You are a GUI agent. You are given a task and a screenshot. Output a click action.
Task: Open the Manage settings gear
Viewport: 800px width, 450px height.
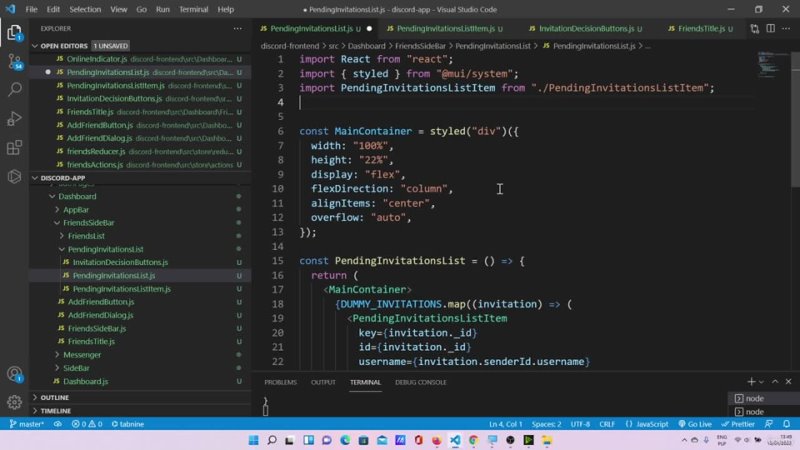tap(14, 402)
